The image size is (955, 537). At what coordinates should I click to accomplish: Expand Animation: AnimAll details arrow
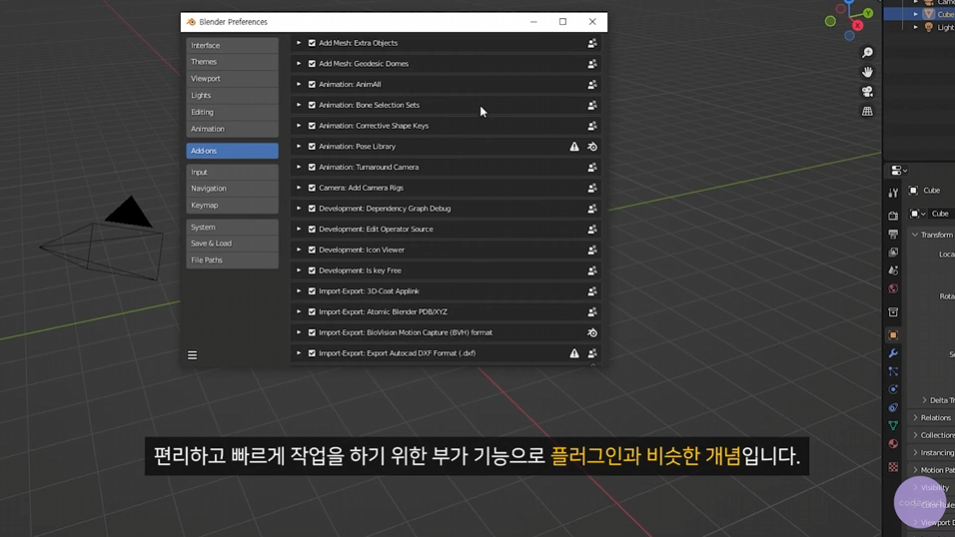(298, 85)
